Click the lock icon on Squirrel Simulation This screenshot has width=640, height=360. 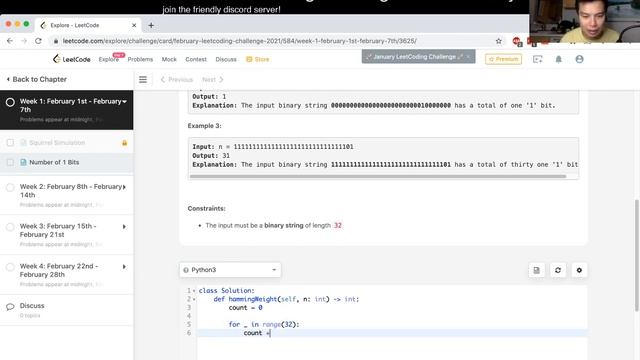[124, 143]
